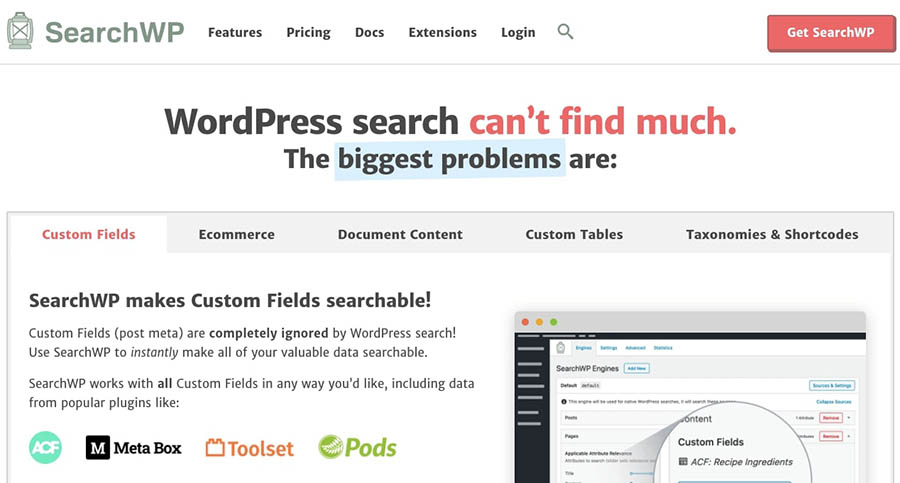The width and height of the screenshot is (900, 483).
Task: Expand the Pages row arrow beside Remove
Action: 849,437
